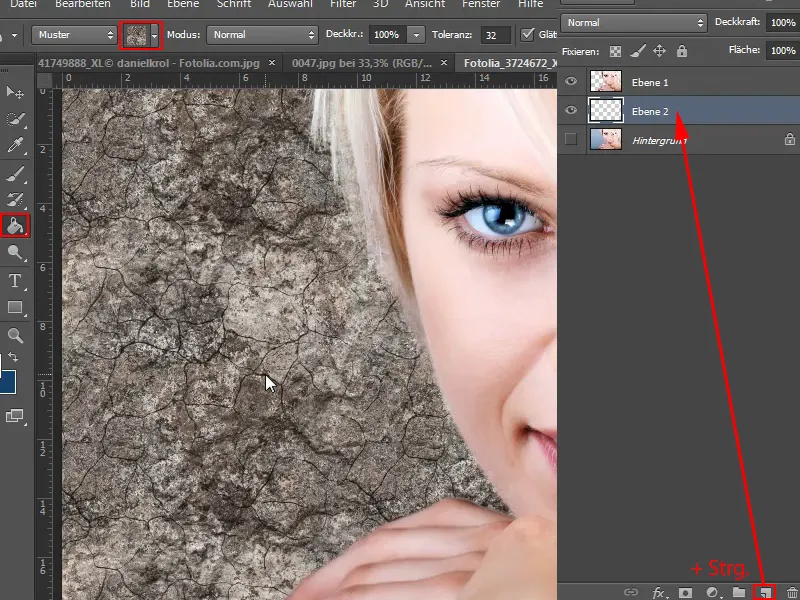The height and width of the screenshot is (600, 800).
Task: Open the Filter menu
Action: pyautogui.click(x=343, y=4)
